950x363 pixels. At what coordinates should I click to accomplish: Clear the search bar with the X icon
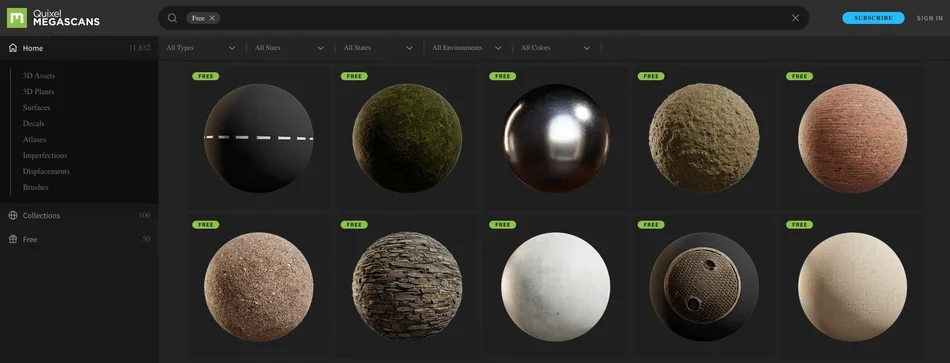[796, 18]
